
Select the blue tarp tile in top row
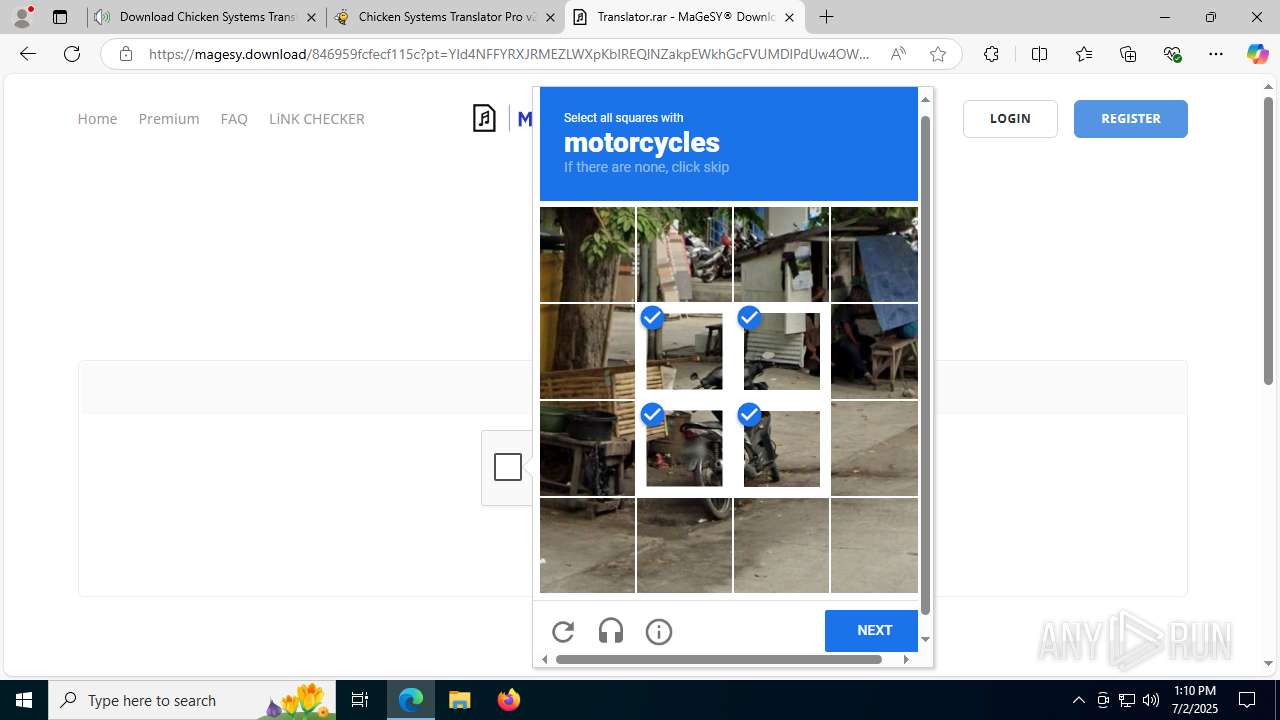click(x=874, y=255)
